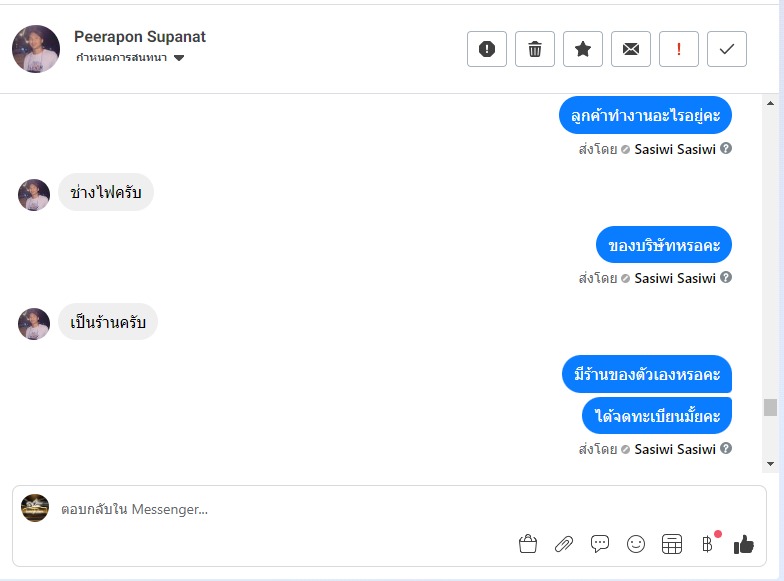The image size is (784, 581).
Task: Attach a file with paperclip icon
Action: pos(564,544)
